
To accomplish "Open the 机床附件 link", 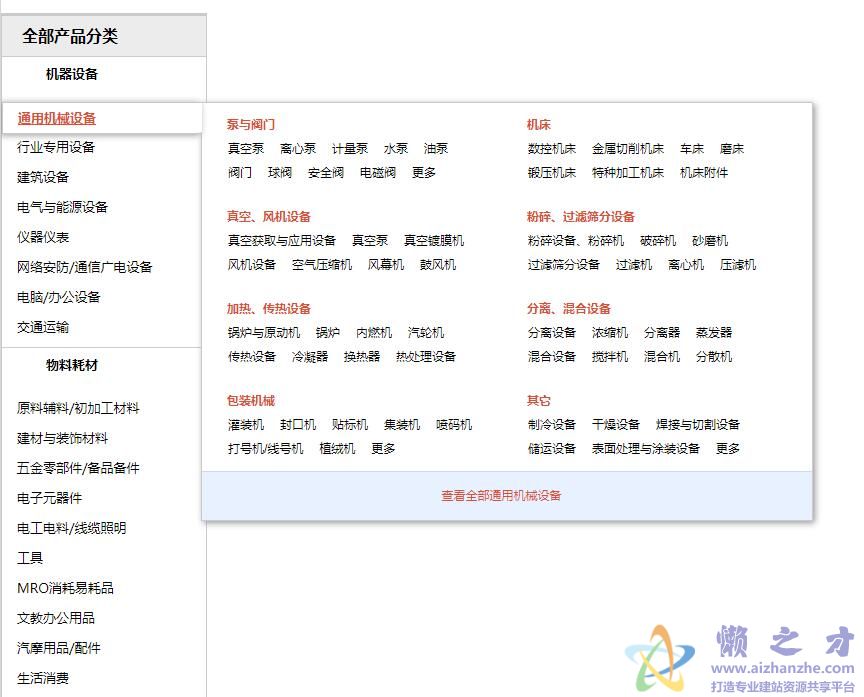I will coord(704,172).
